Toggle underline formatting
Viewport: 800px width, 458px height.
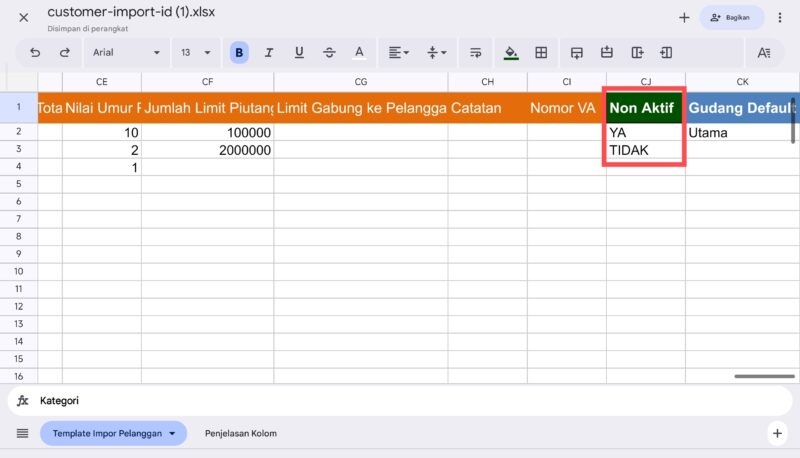299,53
